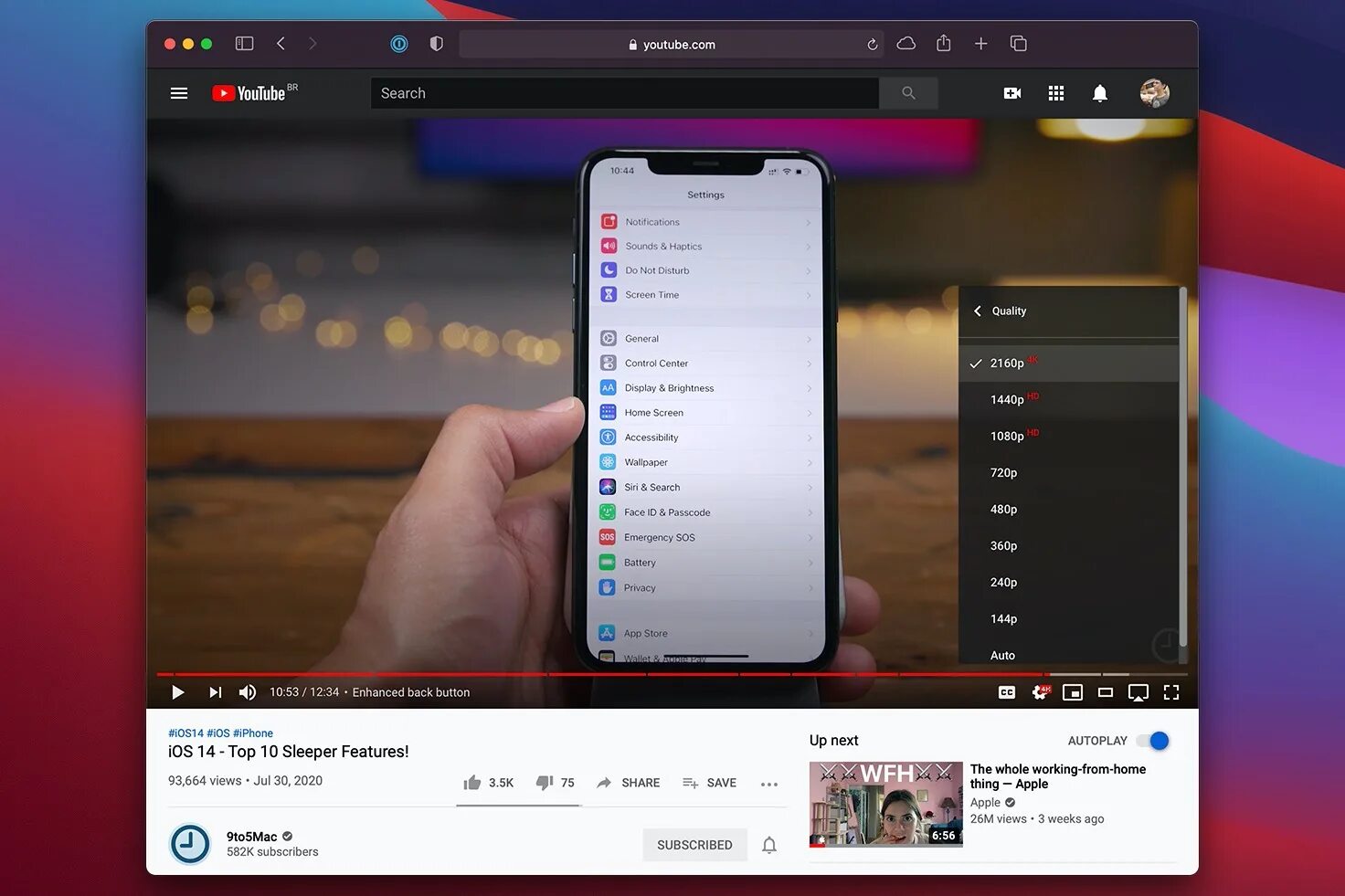Turn off the Autoplay switch
The width and height of the screenshot is (1345, 896).
(1153, 741)
